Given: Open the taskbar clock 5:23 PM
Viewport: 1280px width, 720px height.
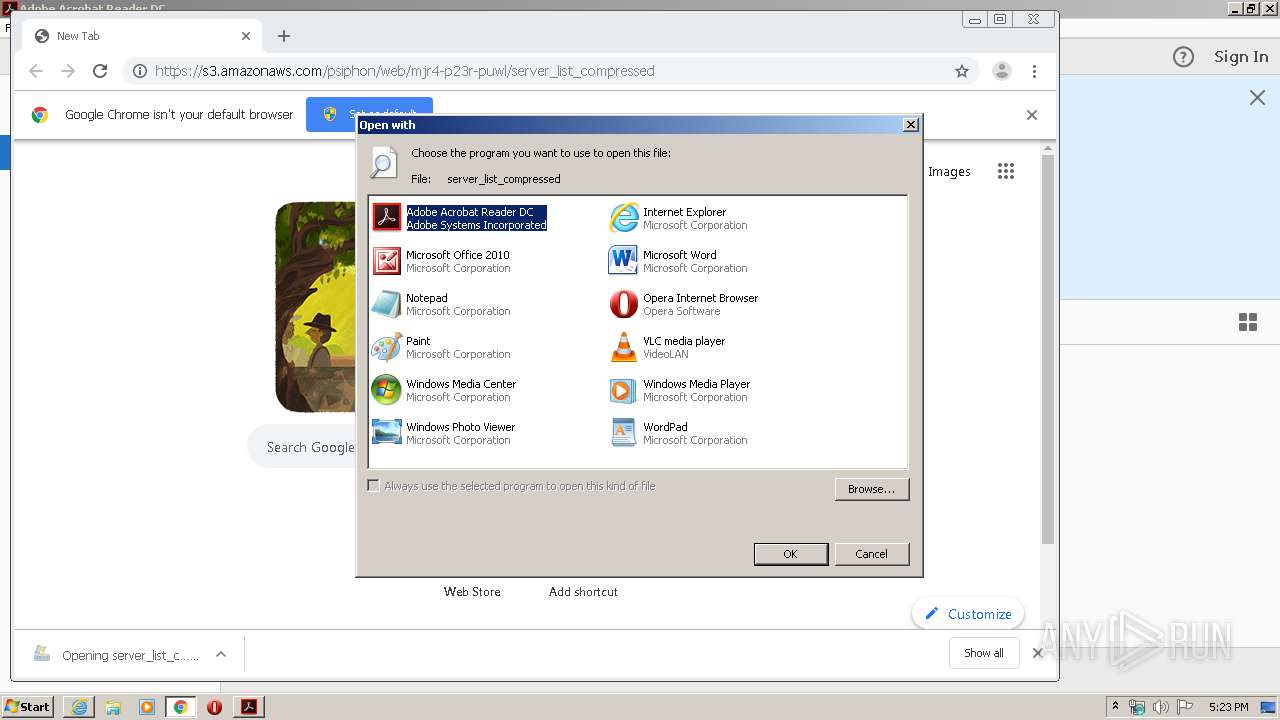Looking at the screenshot, I should point(1228,707).
